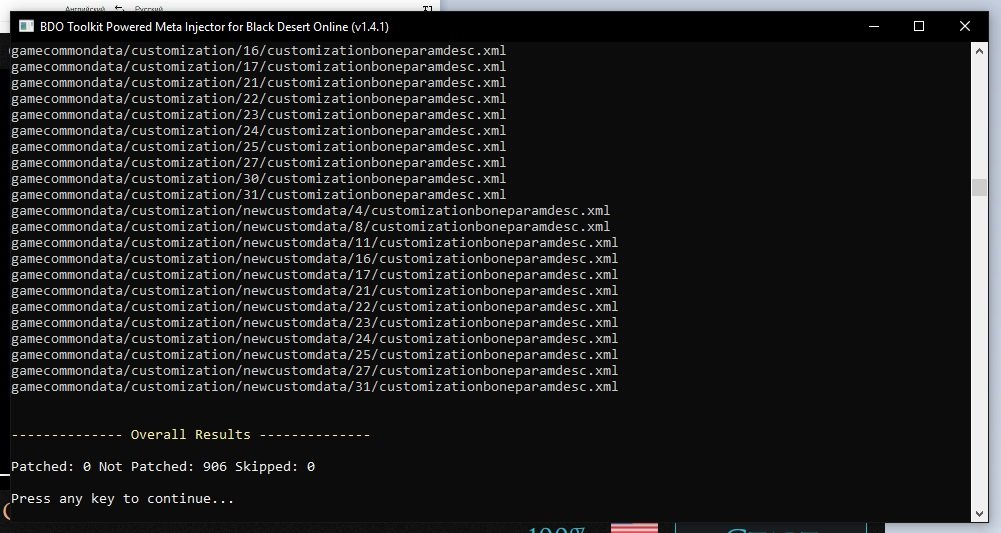Close the Meta Injector console window
The height and width of the screenshot is (533, 1001).
[x=965, y=26]
